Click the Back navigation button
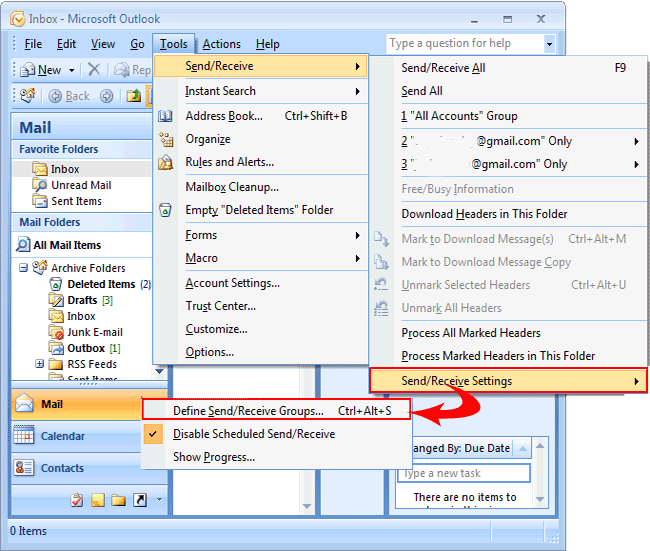This screenshot has height=551, width=650. (x=69, y=96)
